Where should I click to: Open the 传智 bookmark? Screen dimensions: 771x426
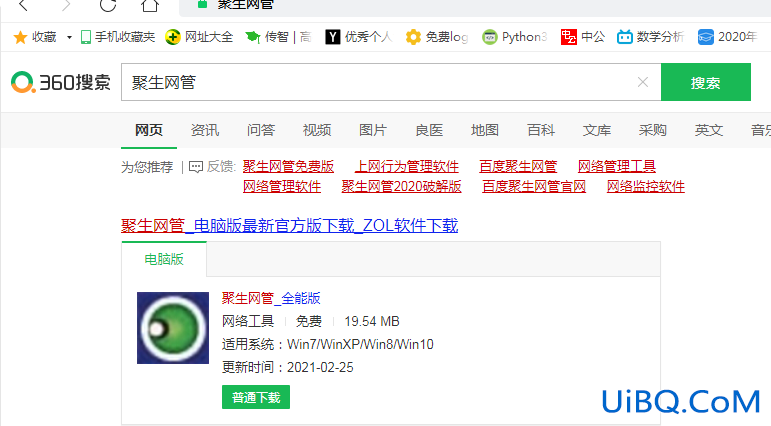(278, 37)
